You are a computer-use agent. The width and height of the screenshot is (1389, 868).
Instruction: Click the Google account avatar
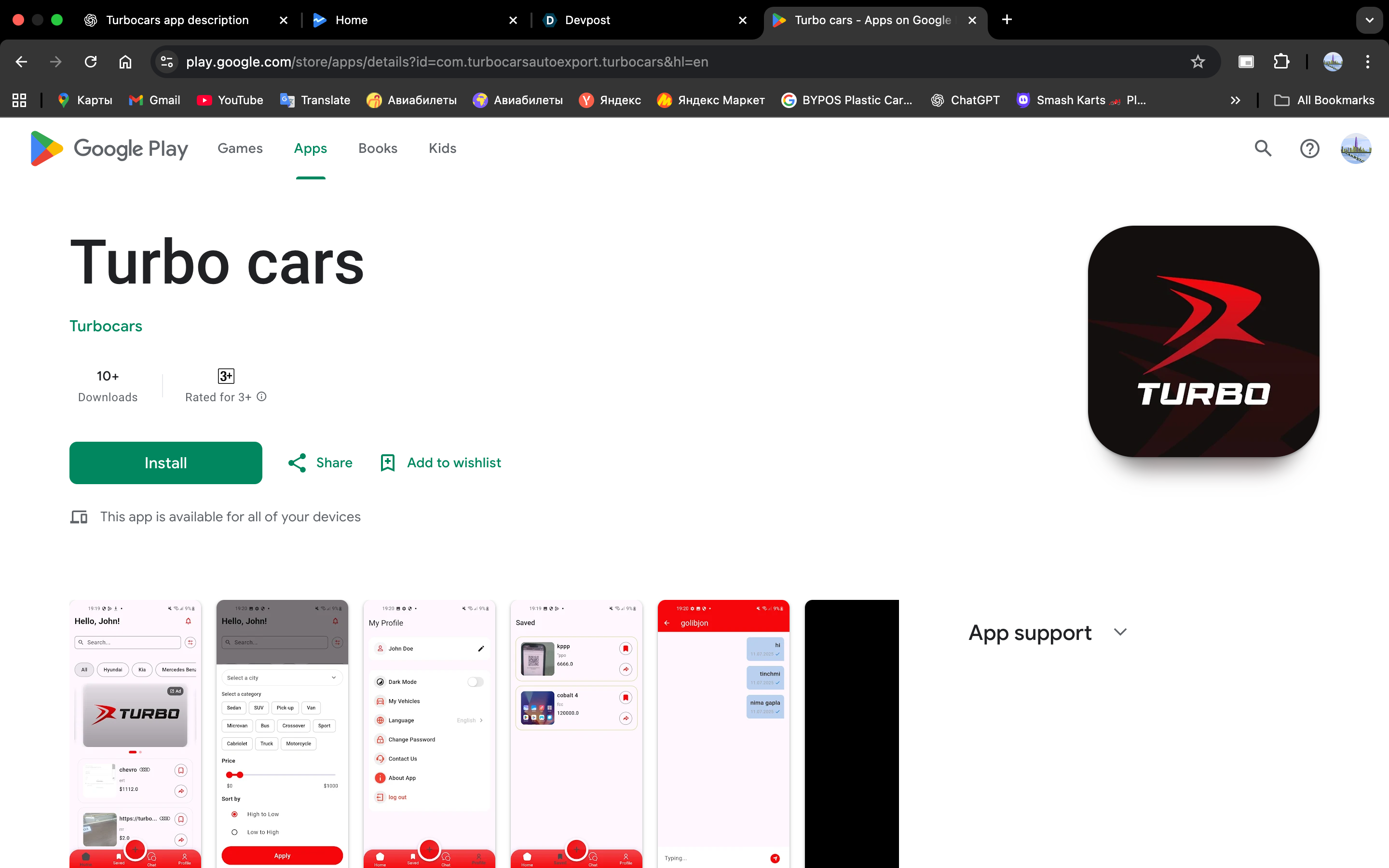pos(1356,149)
